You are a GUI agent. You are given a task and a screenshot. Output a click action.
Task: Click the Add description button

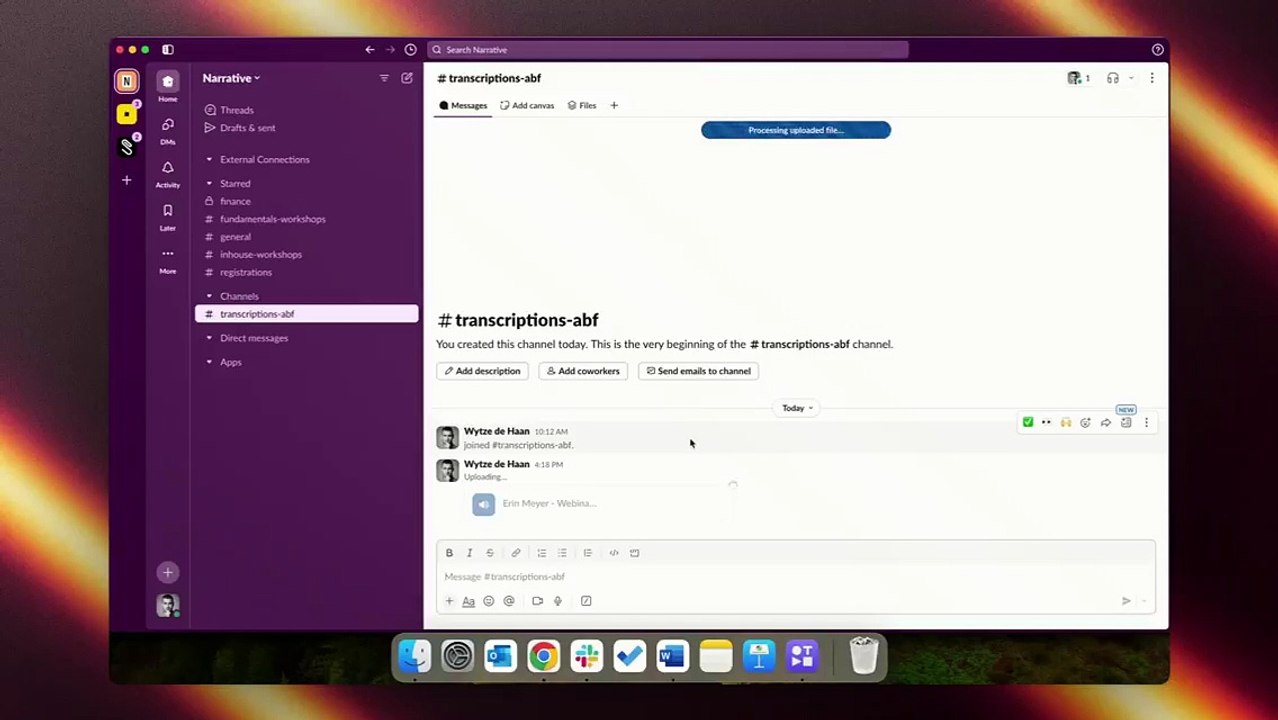tap(483, 371)
